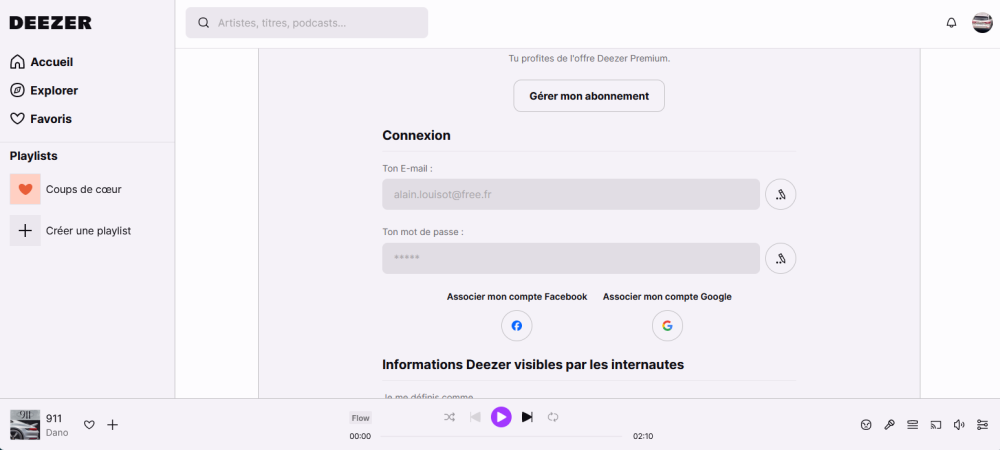The image size is (1000, 450).
Task: Open the queue list icon
Action: [x=912, y=425]
